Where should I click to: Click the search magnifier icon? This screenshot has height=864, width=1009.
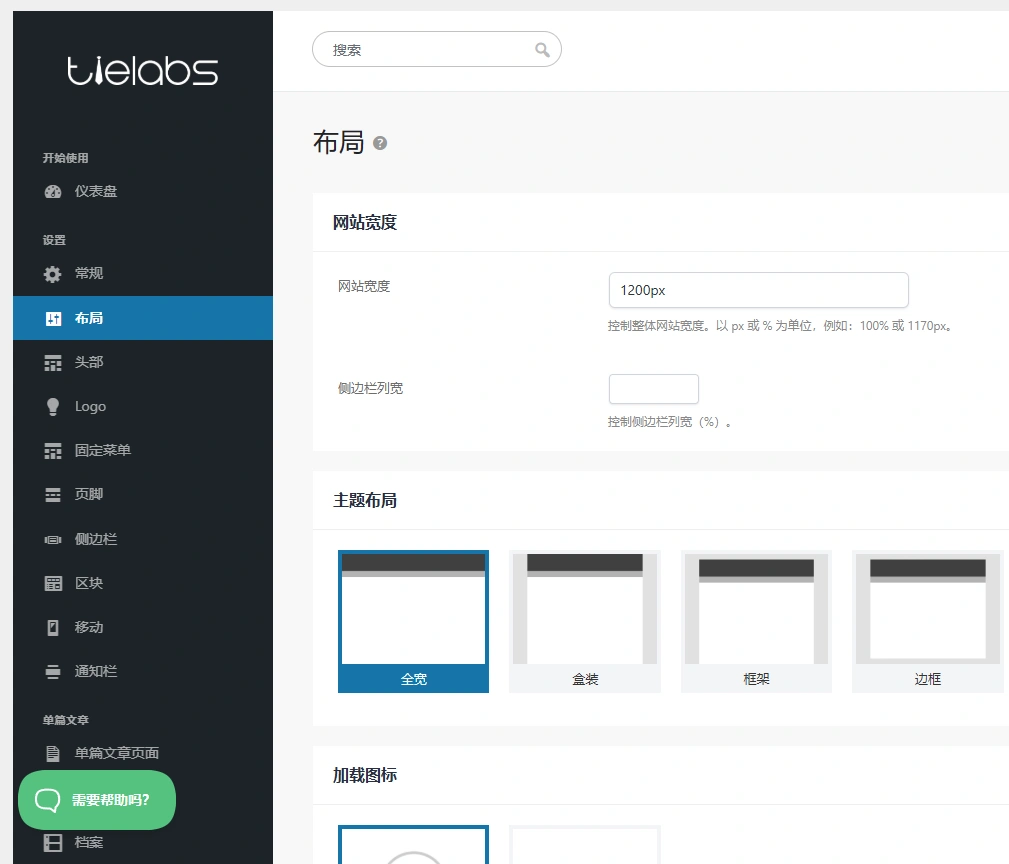click(542, 49)
